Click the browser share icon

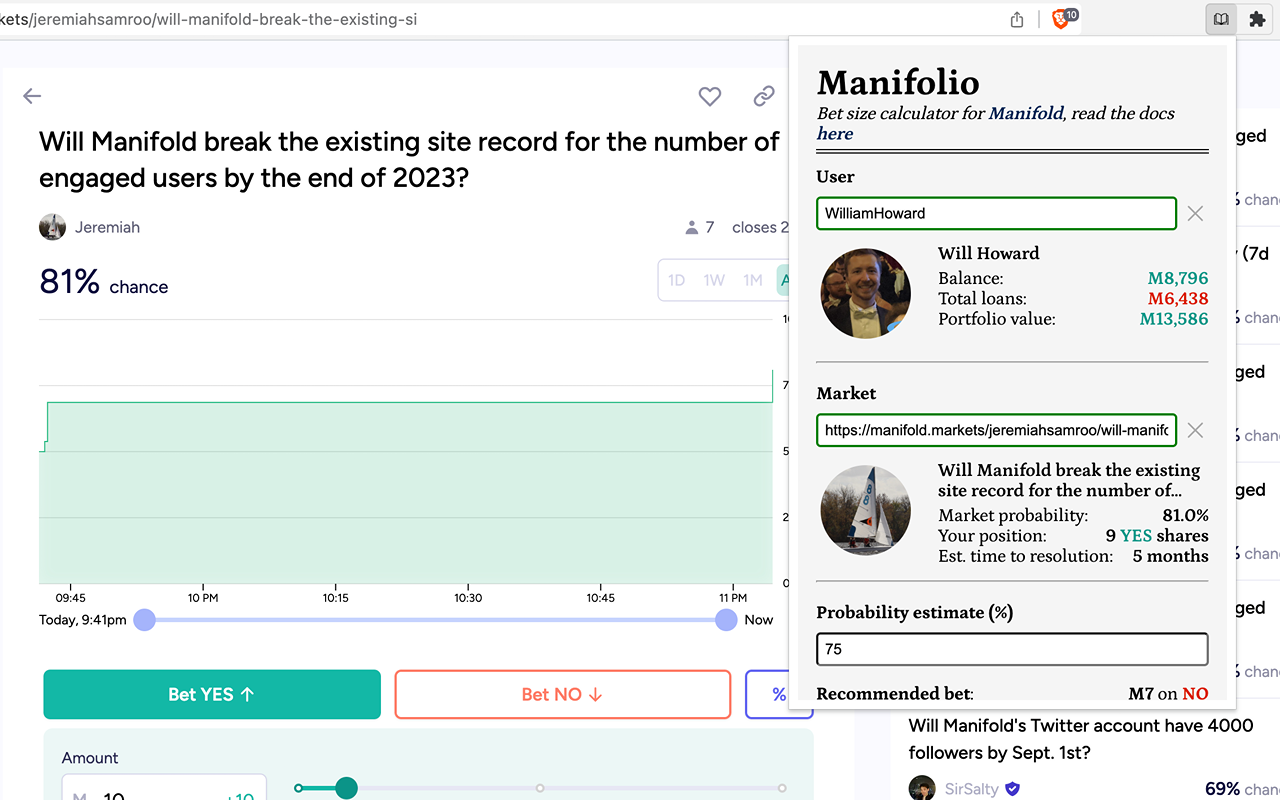[1017, 19]
